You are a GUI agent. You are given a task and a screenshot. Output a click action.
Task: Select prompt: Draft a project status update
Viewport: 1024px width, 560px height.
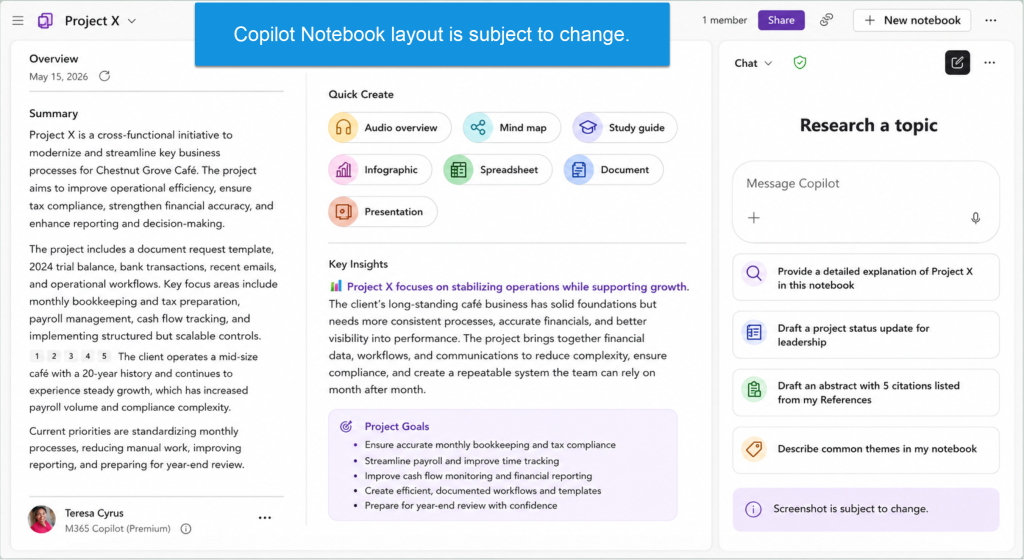click(866, 335)
